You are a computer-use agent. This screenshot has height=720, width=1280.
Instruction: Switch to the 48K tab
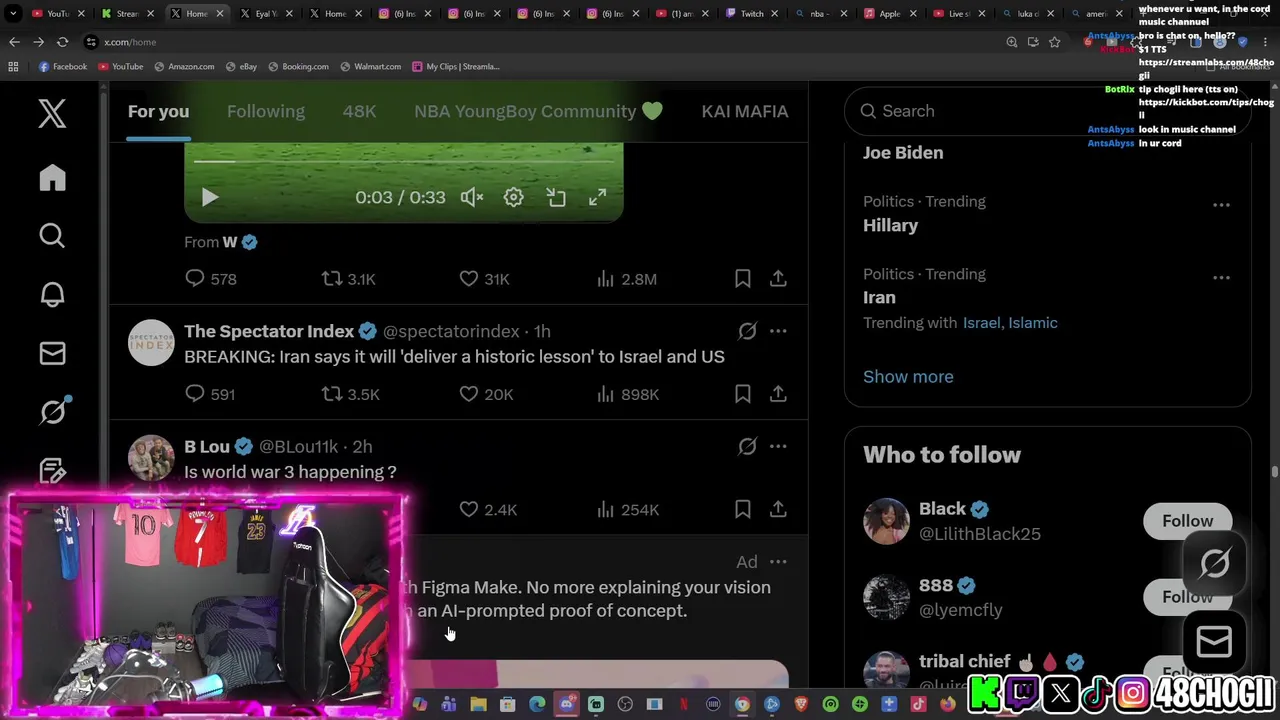(x=359, y=111)
